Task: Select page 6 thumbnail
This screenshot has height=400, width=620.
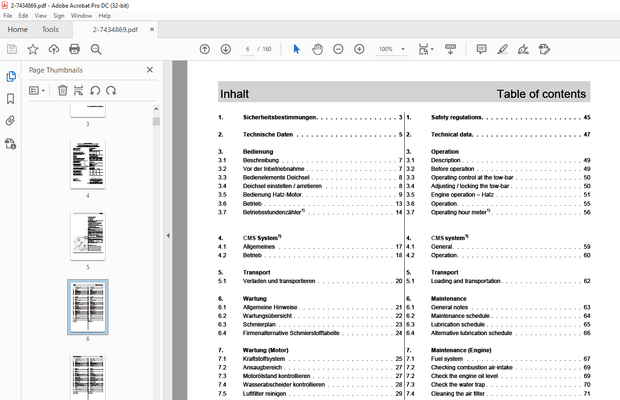Action: point(88,307)
